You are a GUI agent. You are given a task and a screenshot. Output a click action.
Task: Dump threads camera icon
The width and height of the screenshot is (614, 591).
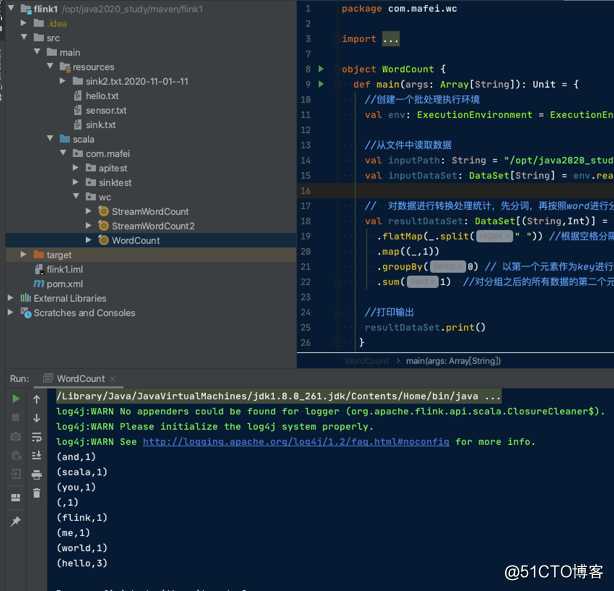(x=16, y=436)
